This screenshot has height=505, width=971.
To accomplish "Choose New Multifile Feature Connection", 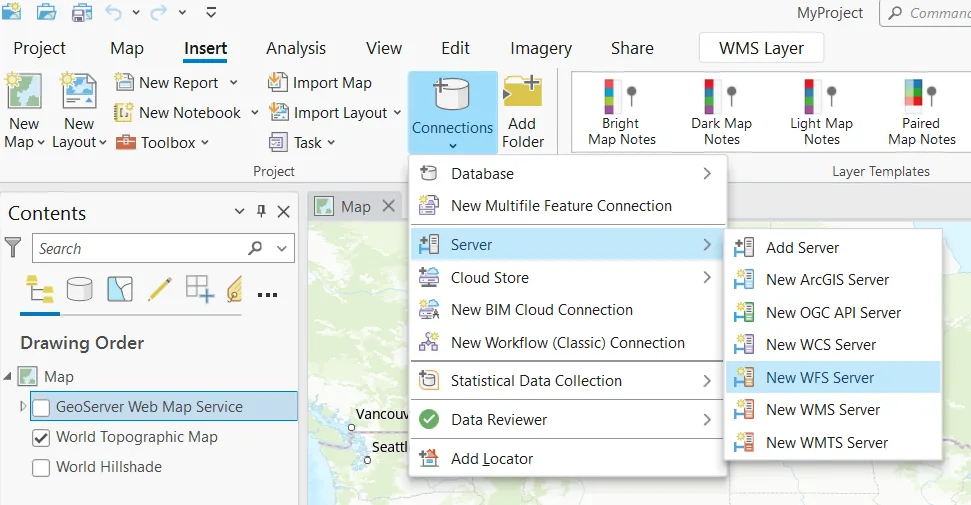I will coord(567,206).
